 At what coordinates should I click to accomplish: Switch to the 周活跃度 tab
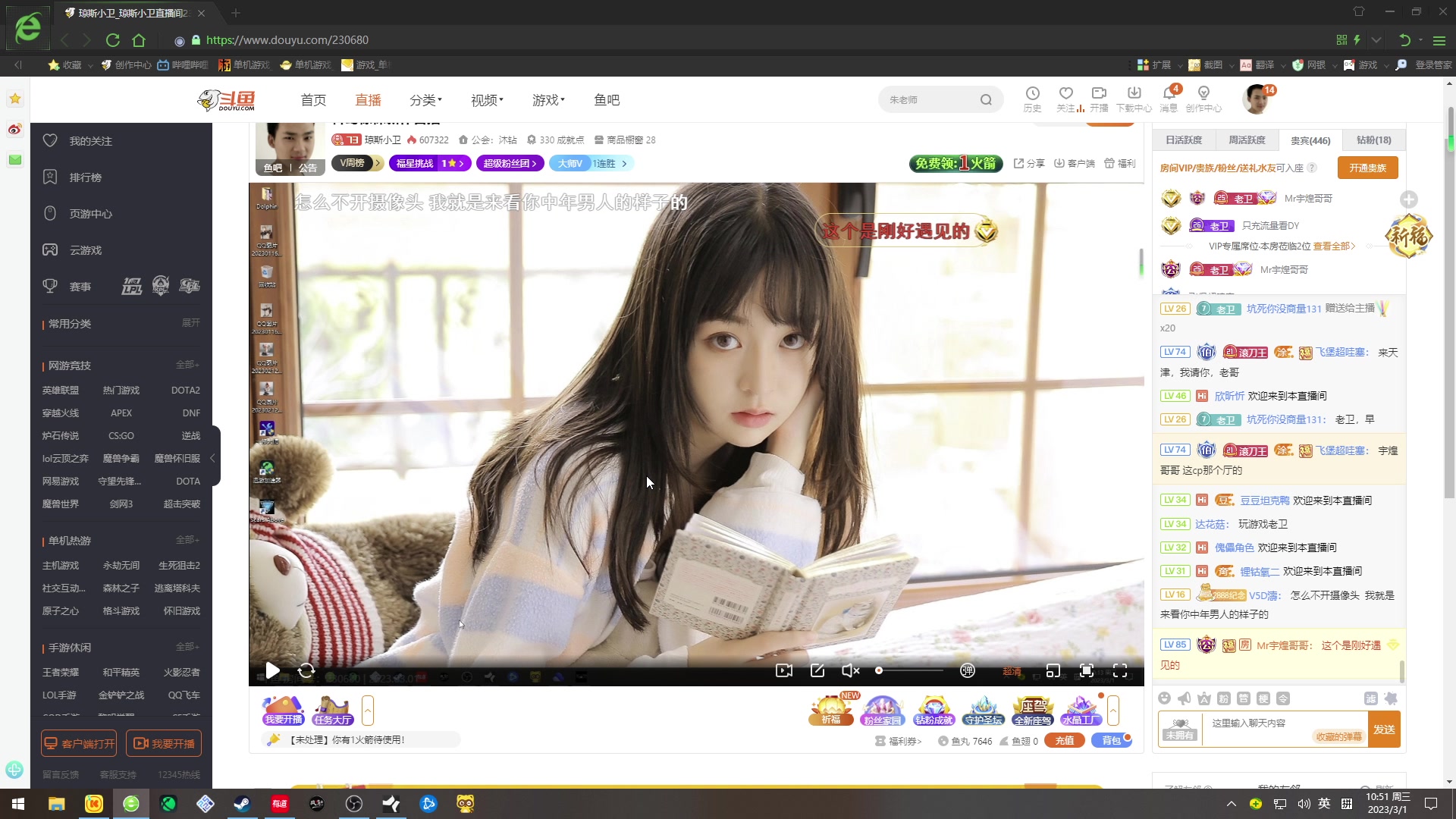point(1247,140)
